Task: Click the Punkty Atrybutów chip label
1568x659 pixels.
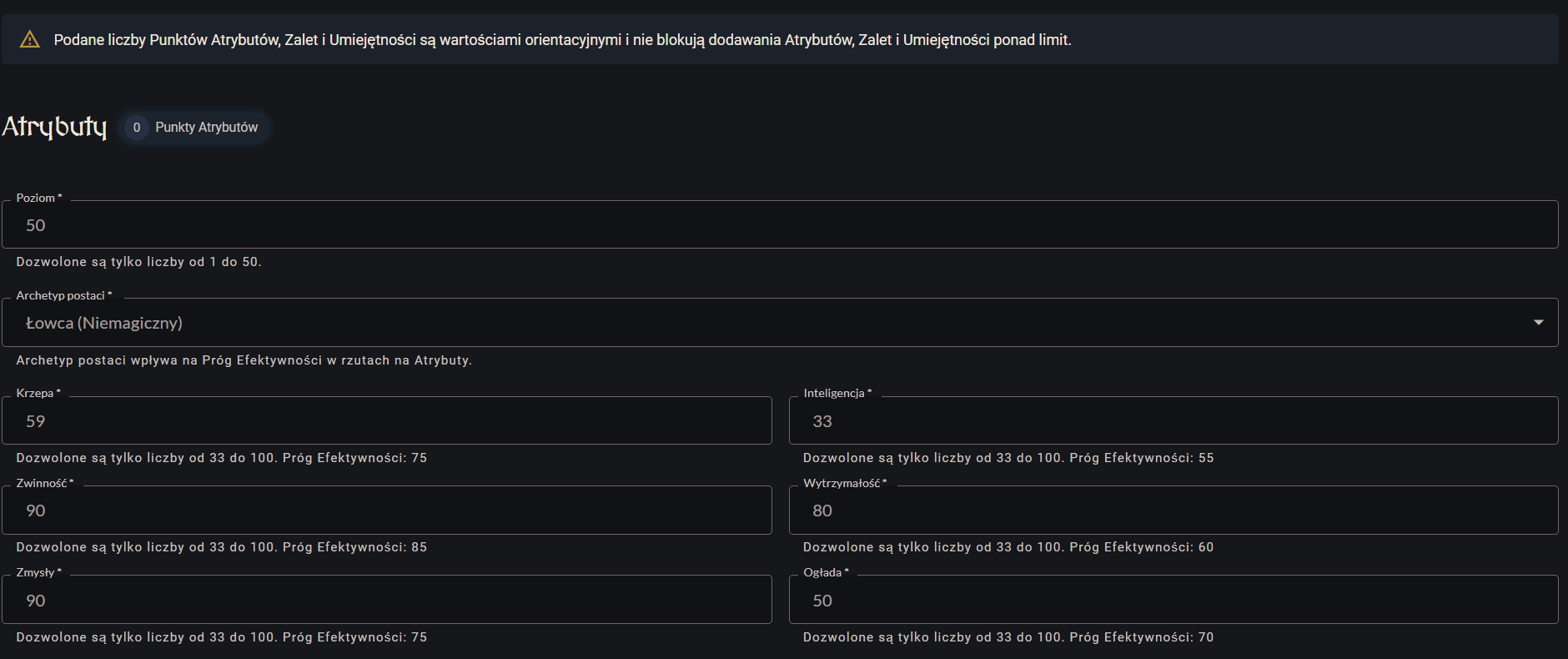Action: point(206,128)
